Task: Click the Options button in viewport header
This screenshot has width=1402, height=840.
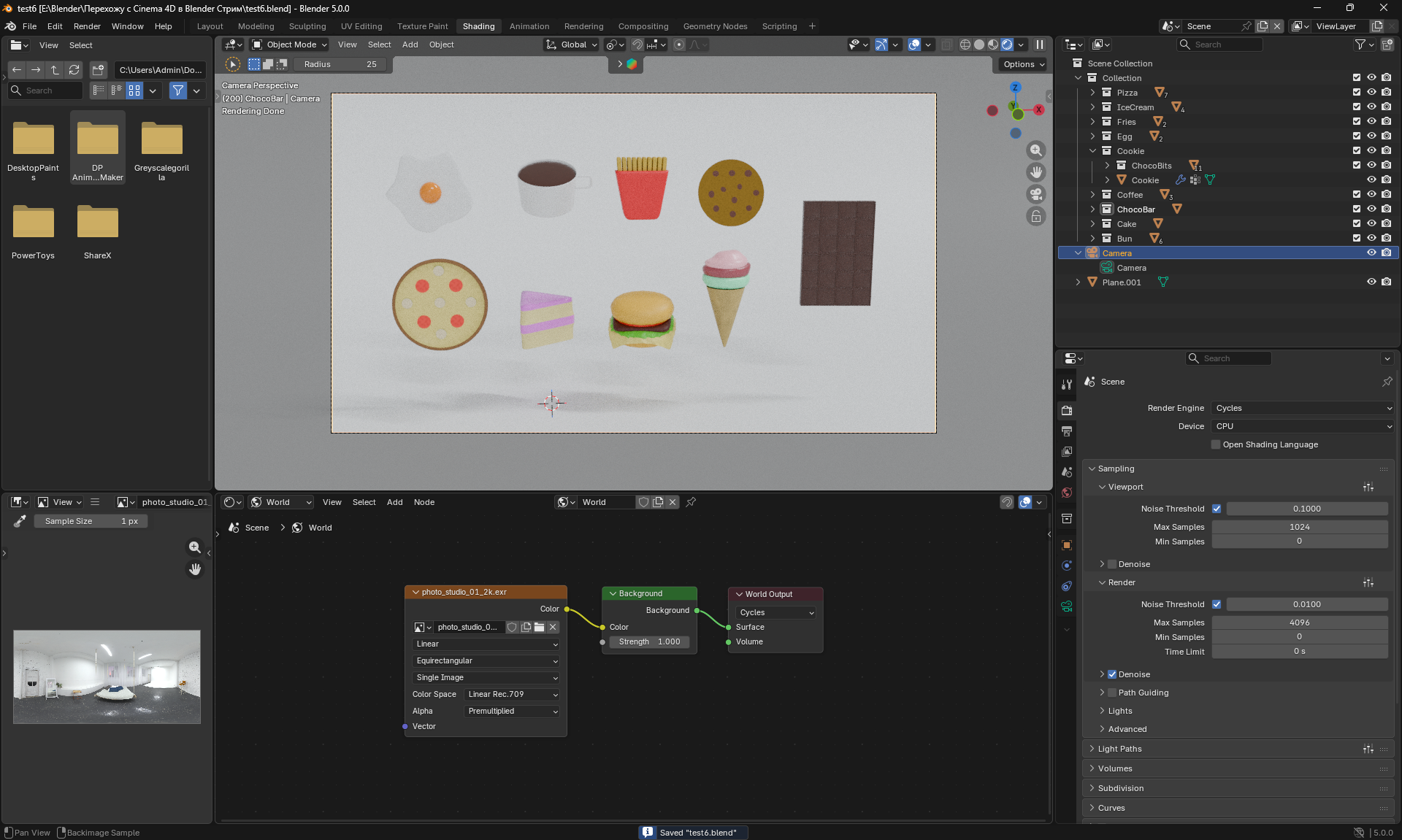Action: pos(1023,64)
